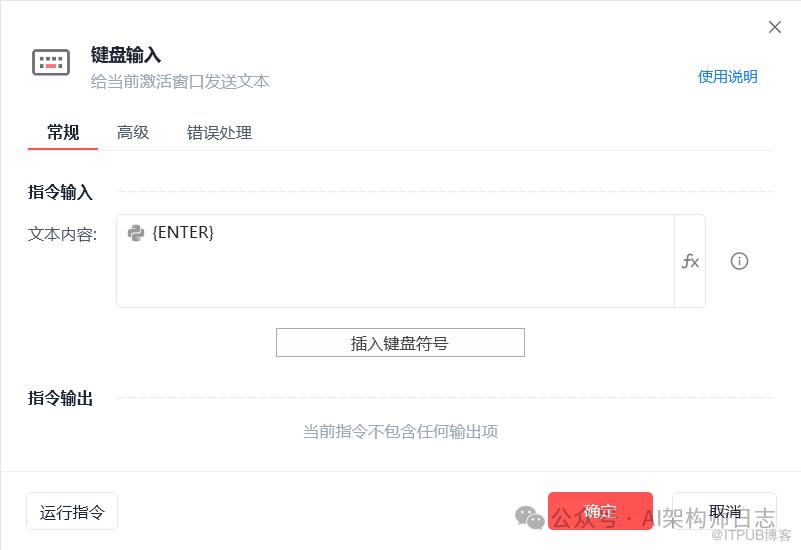Click the keyboard icon in the dialog header
This screenshot has width=801, height=550.
[x=51, y=62]
